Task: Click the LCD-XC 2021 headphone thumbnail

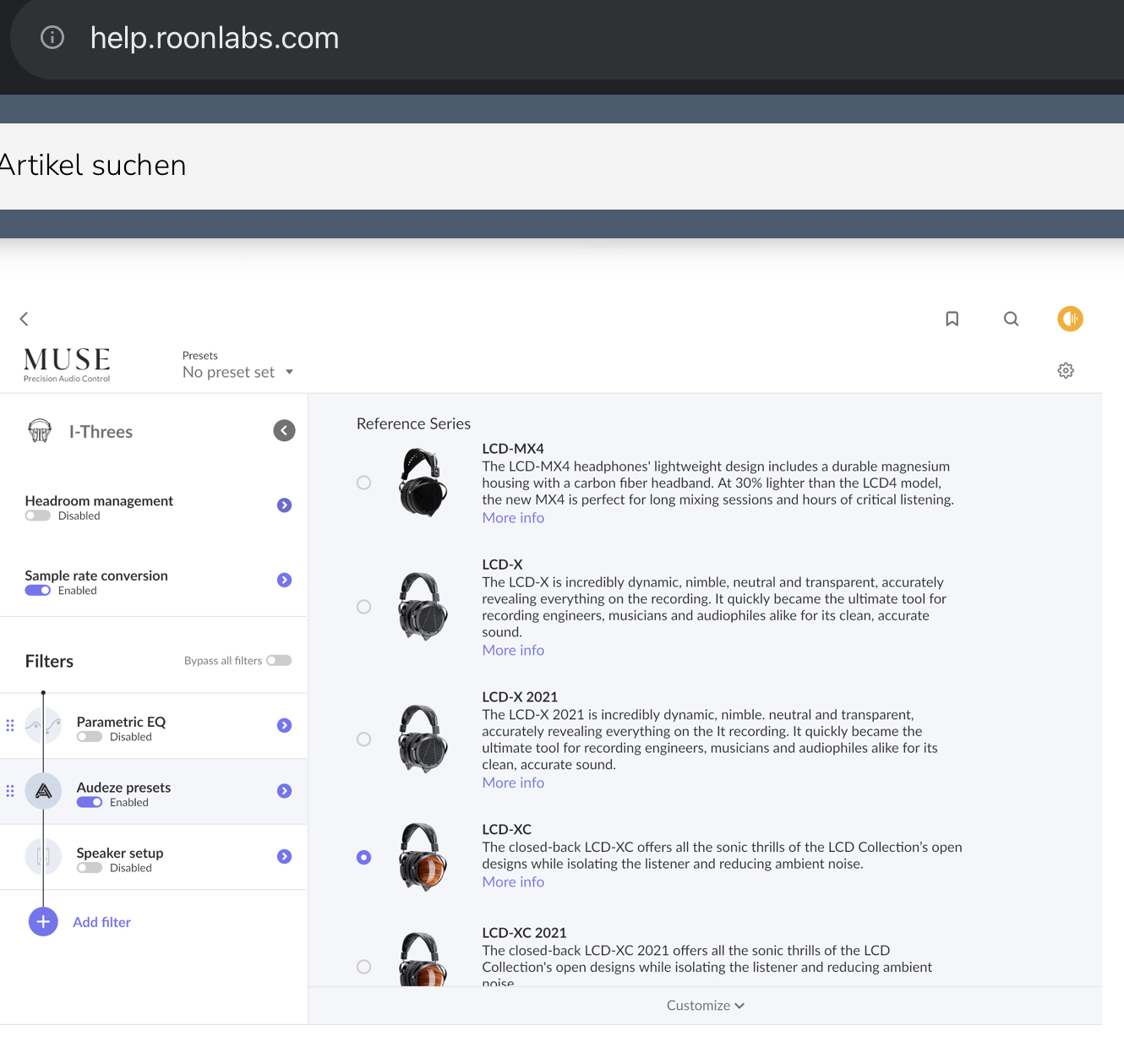Action: [x=423, y=958]
